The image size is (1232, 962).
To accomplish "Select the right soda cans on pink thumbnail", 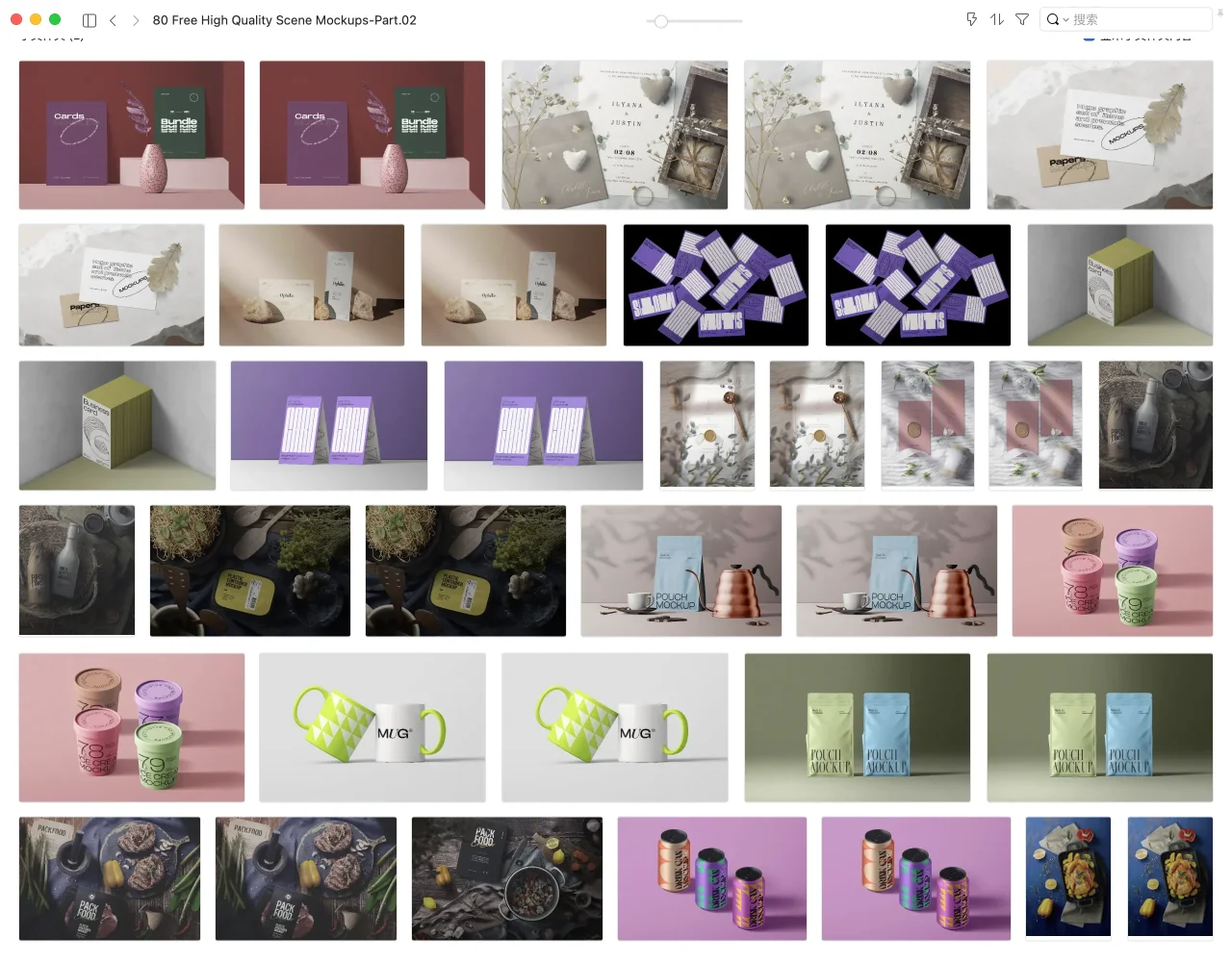I will point(916,878).
